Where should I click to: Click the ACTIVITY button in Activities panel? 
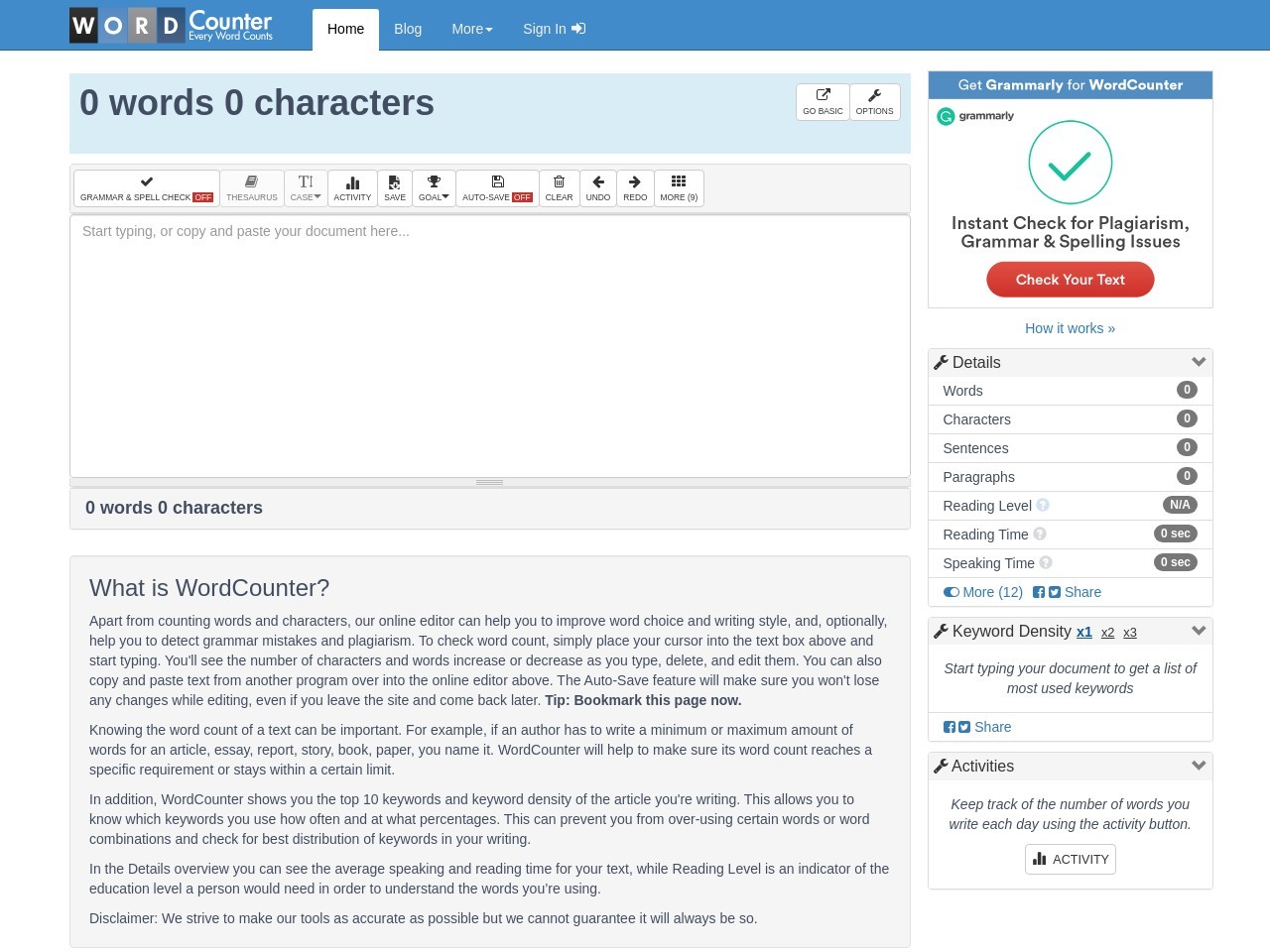click(x=1070, y=859)
